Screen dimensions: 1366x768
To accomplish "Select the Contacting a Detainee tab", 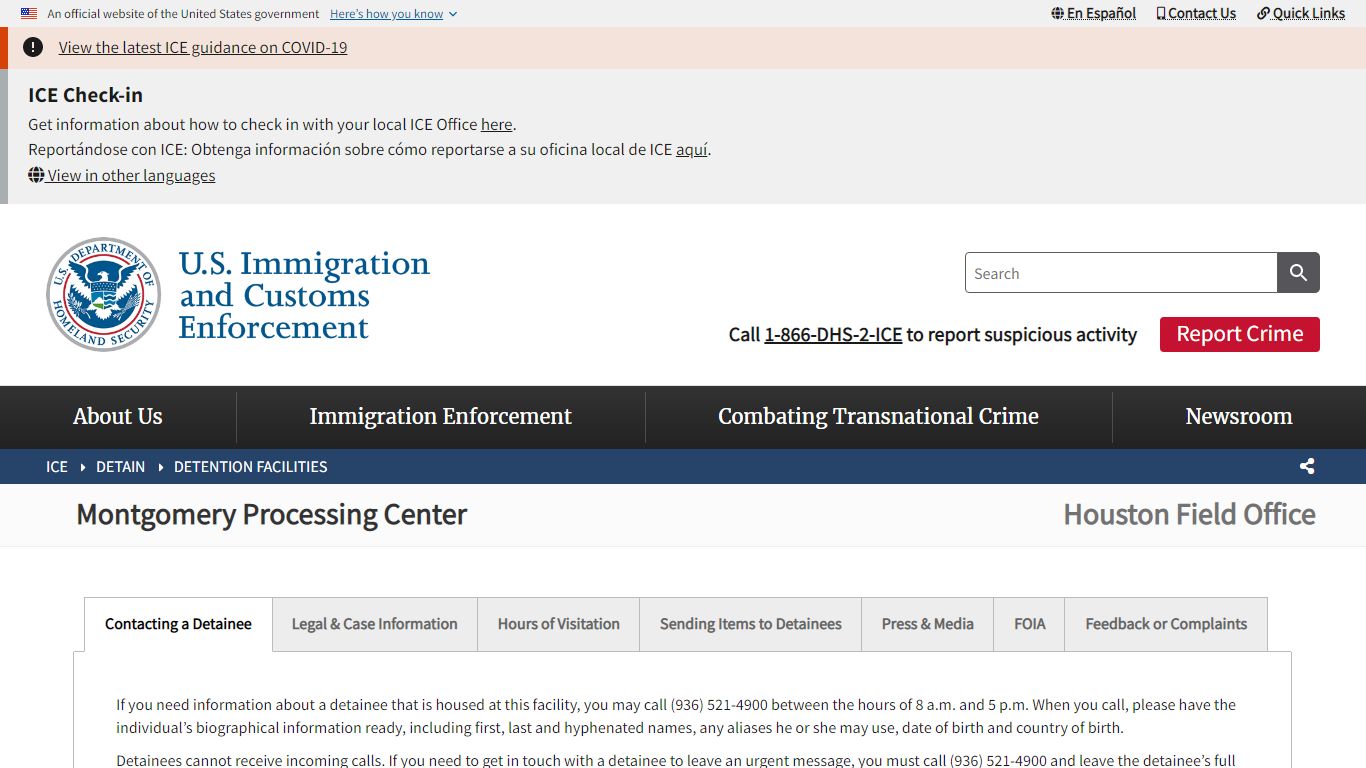I will coord(178,624).
